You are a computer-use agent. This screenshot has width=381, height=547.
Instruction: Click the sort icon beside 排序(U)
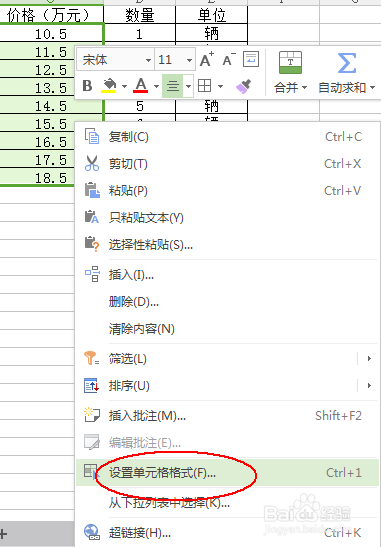[92, 385]
